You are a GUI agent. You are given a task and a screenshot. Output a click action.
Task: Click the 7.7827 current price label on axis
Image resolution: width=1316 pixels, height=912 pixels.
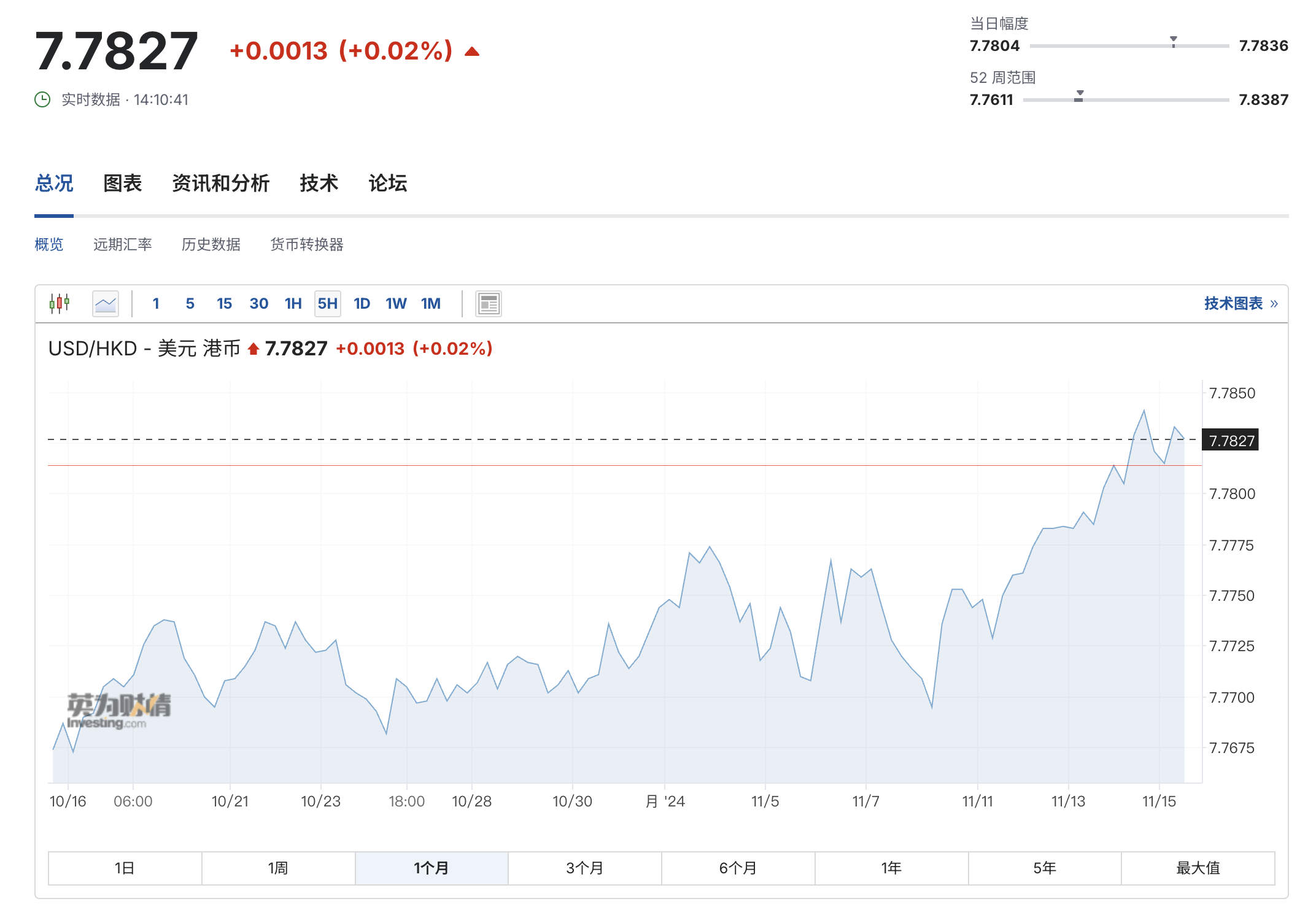1231,440
